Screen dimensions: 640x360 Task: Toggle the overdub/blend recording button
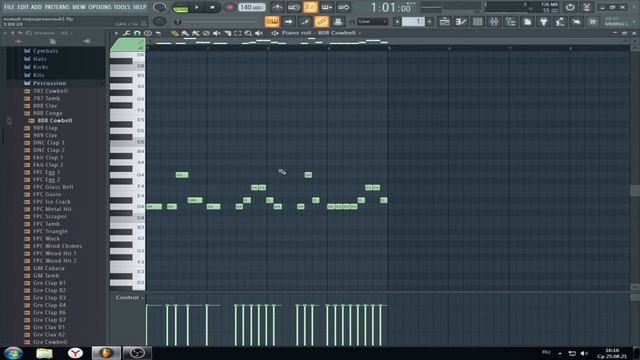[x=327, y=7]
